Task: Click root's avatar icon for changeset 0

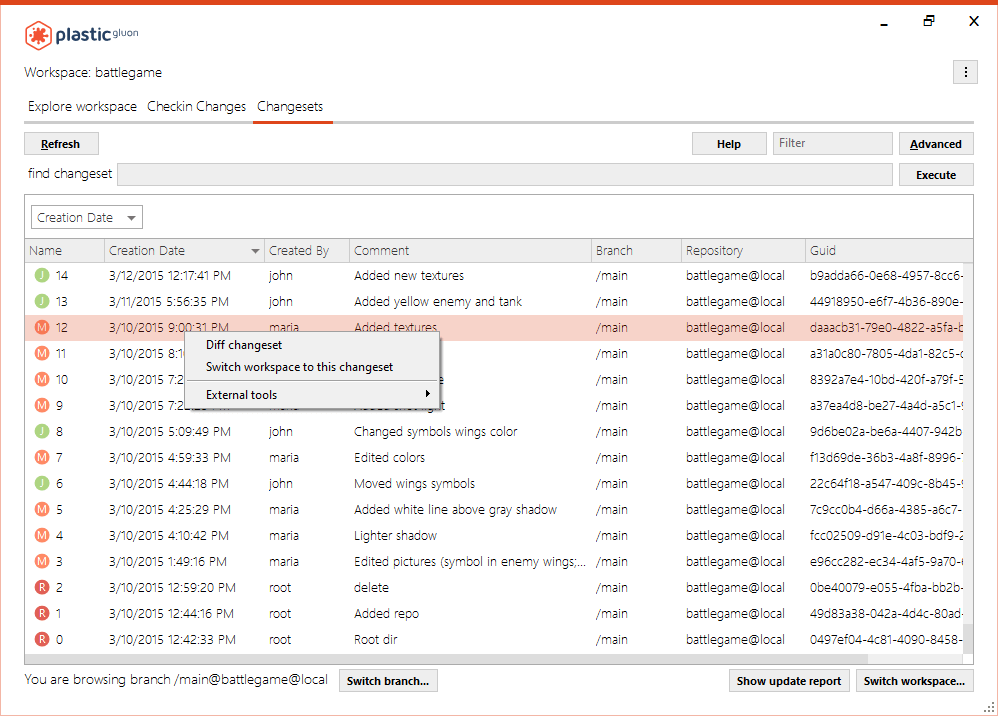Action: [42, 640]
